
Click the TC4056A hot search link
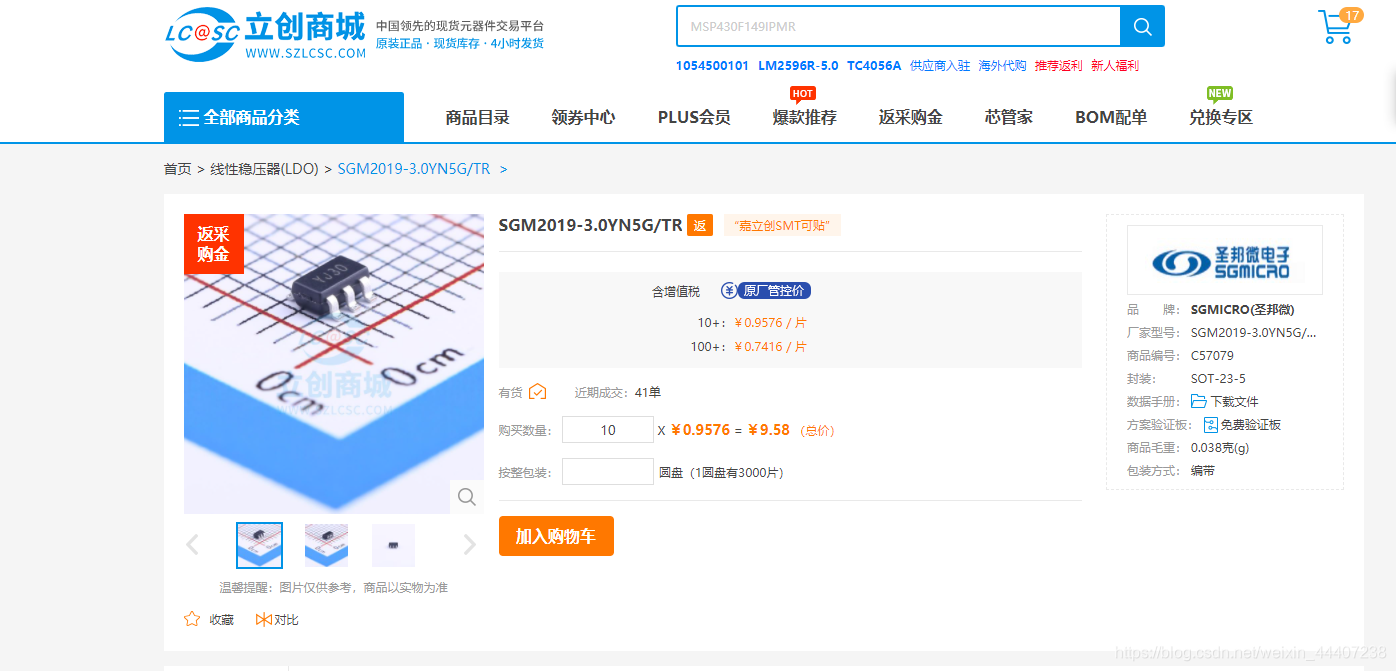(874, 66)
